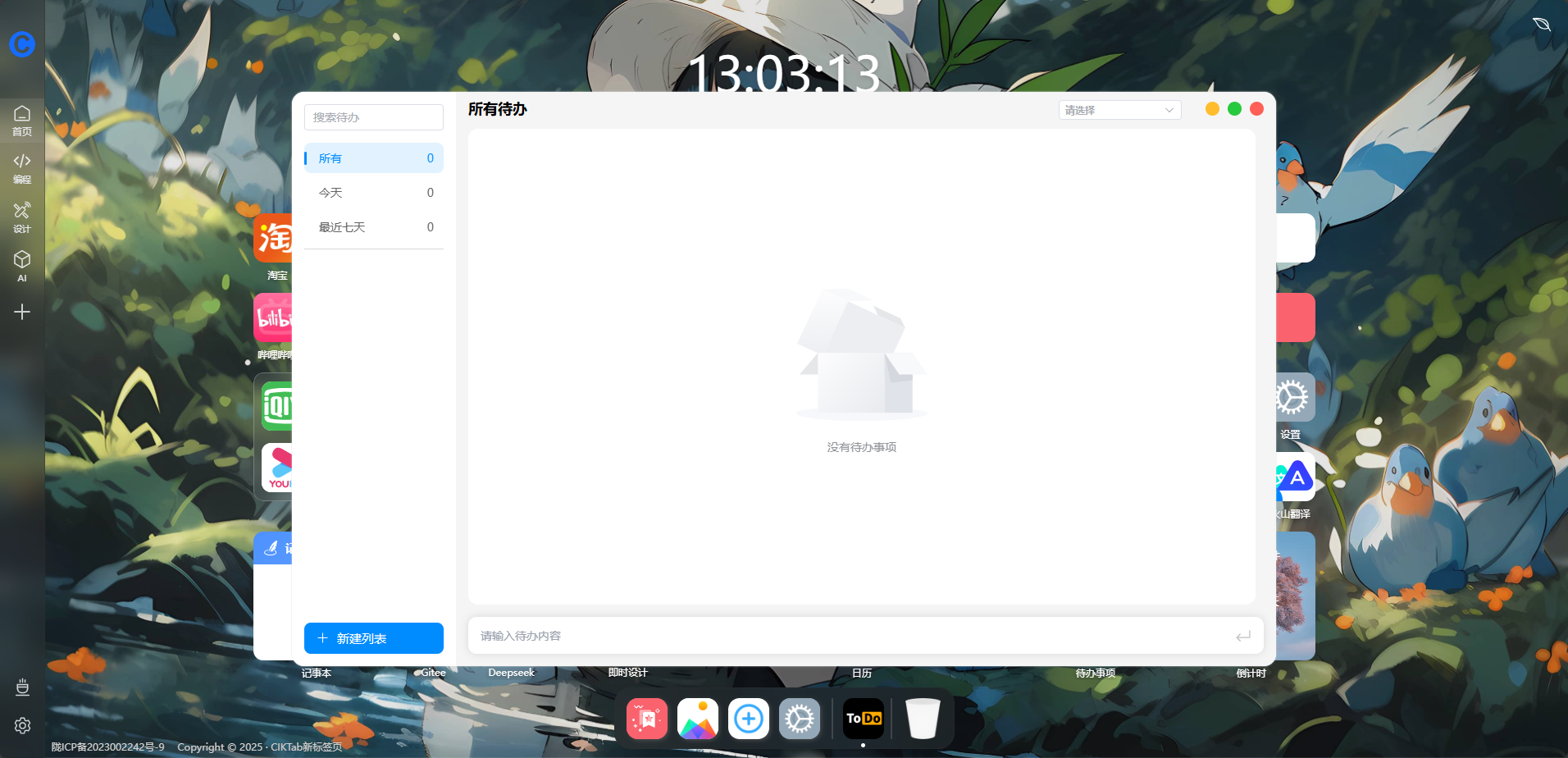Click the trash bin dock icon
Image resolution: width=1568 pixels, height=758 pixels.
coord(923,719)
